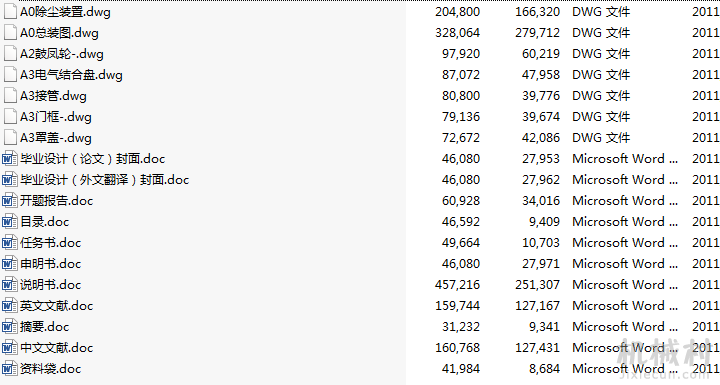720x385 pixels.
Task: Click 毕业设计（外文翻译）封面.doc file name
Action: point(104,180)
